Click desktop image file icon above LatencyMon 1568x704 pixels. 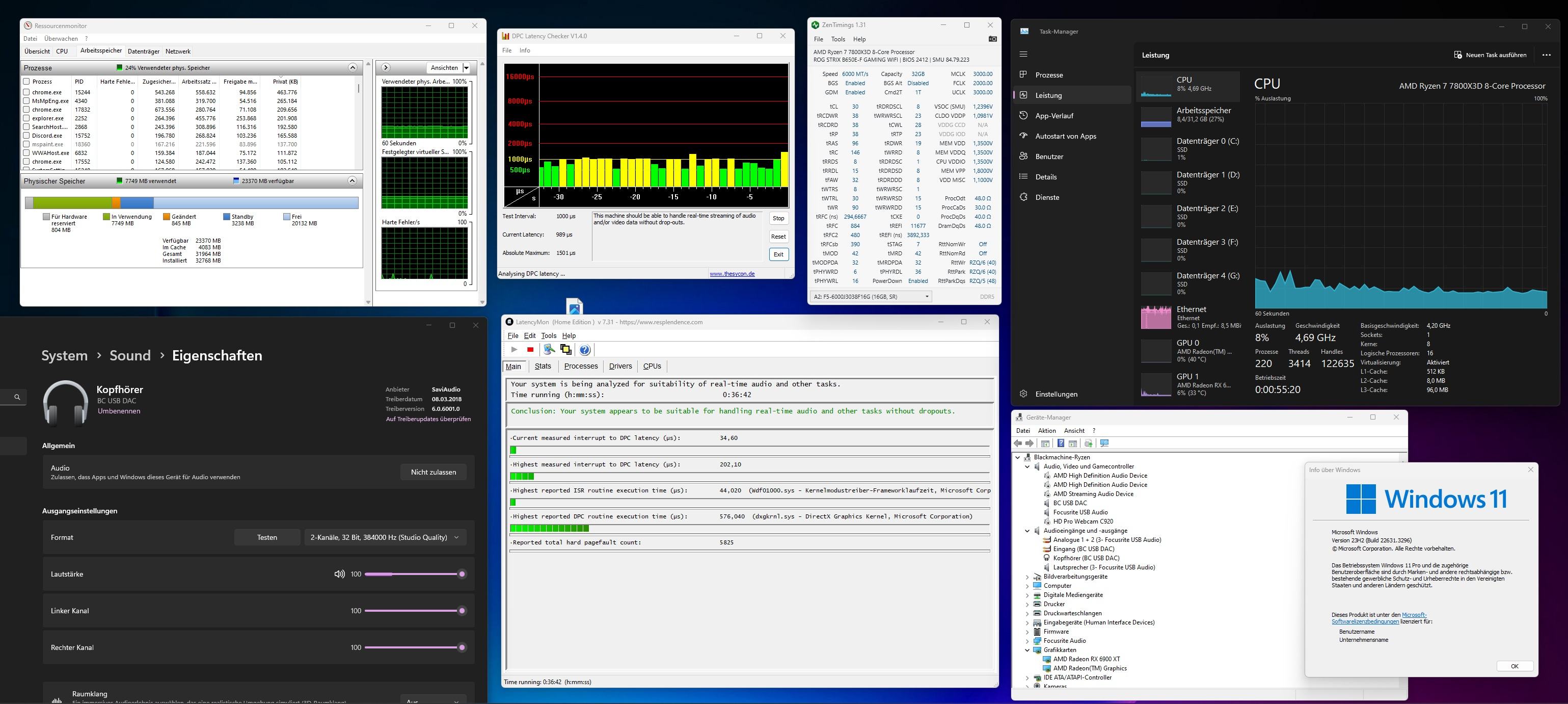575,306
